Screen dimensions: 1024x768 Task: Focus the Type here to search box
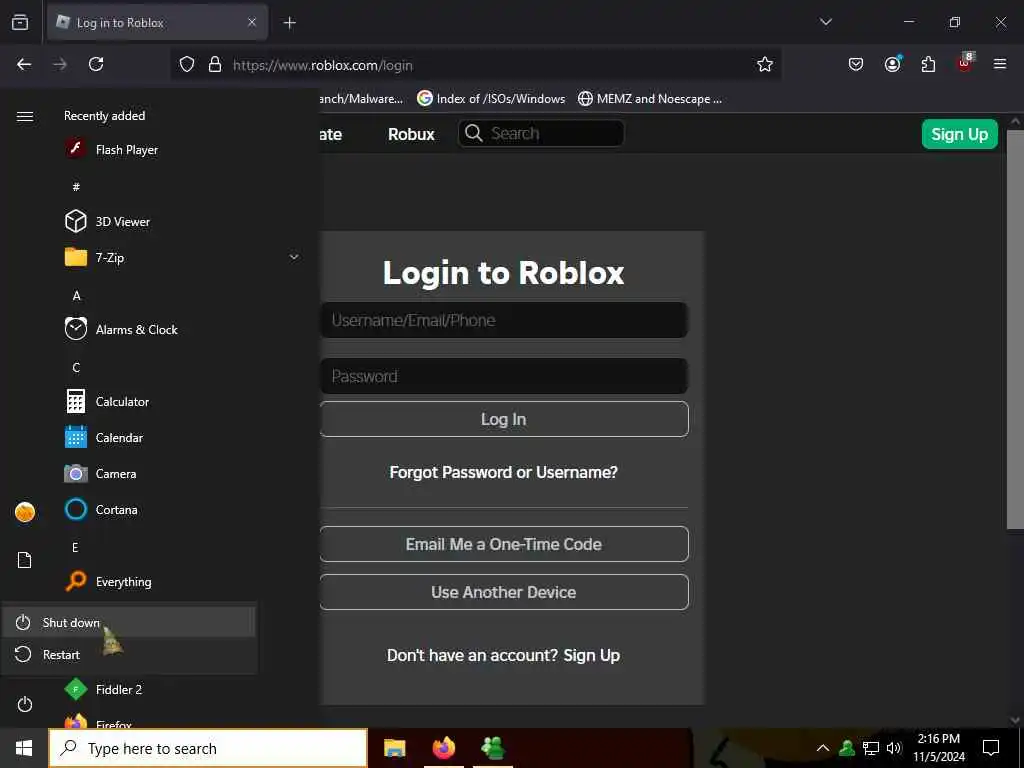coord(208,748)
